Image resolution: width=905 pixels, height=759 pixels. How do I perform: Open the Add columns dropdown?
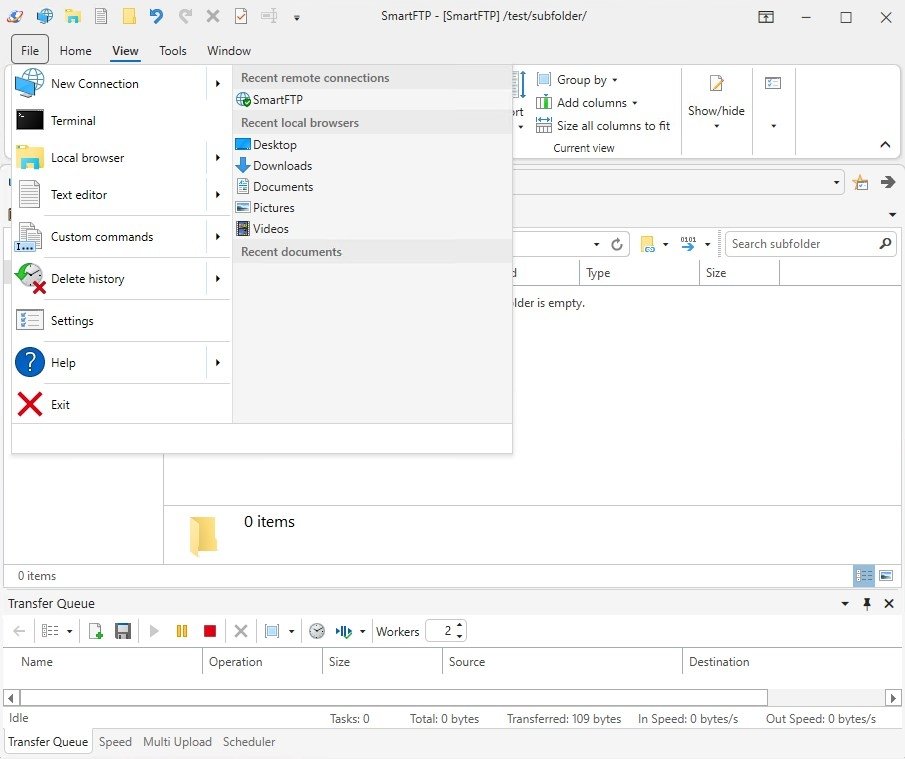pos(586,103)
